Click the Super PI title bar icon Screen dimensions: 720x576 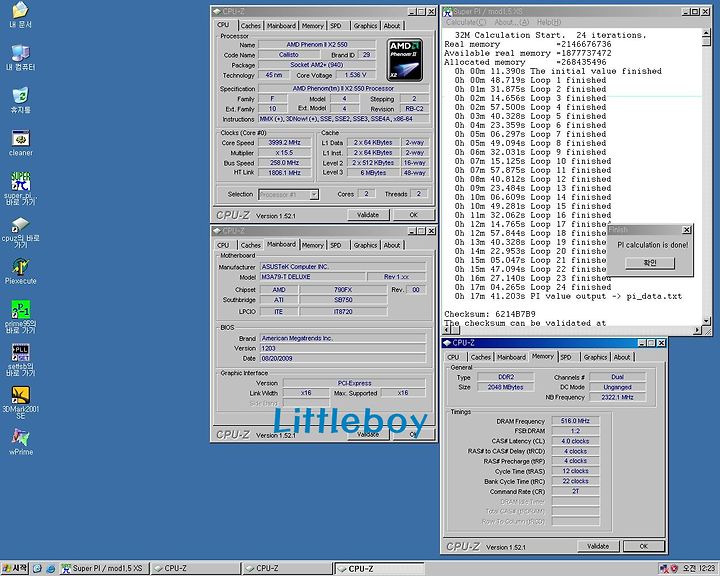(x=447, y=12)
